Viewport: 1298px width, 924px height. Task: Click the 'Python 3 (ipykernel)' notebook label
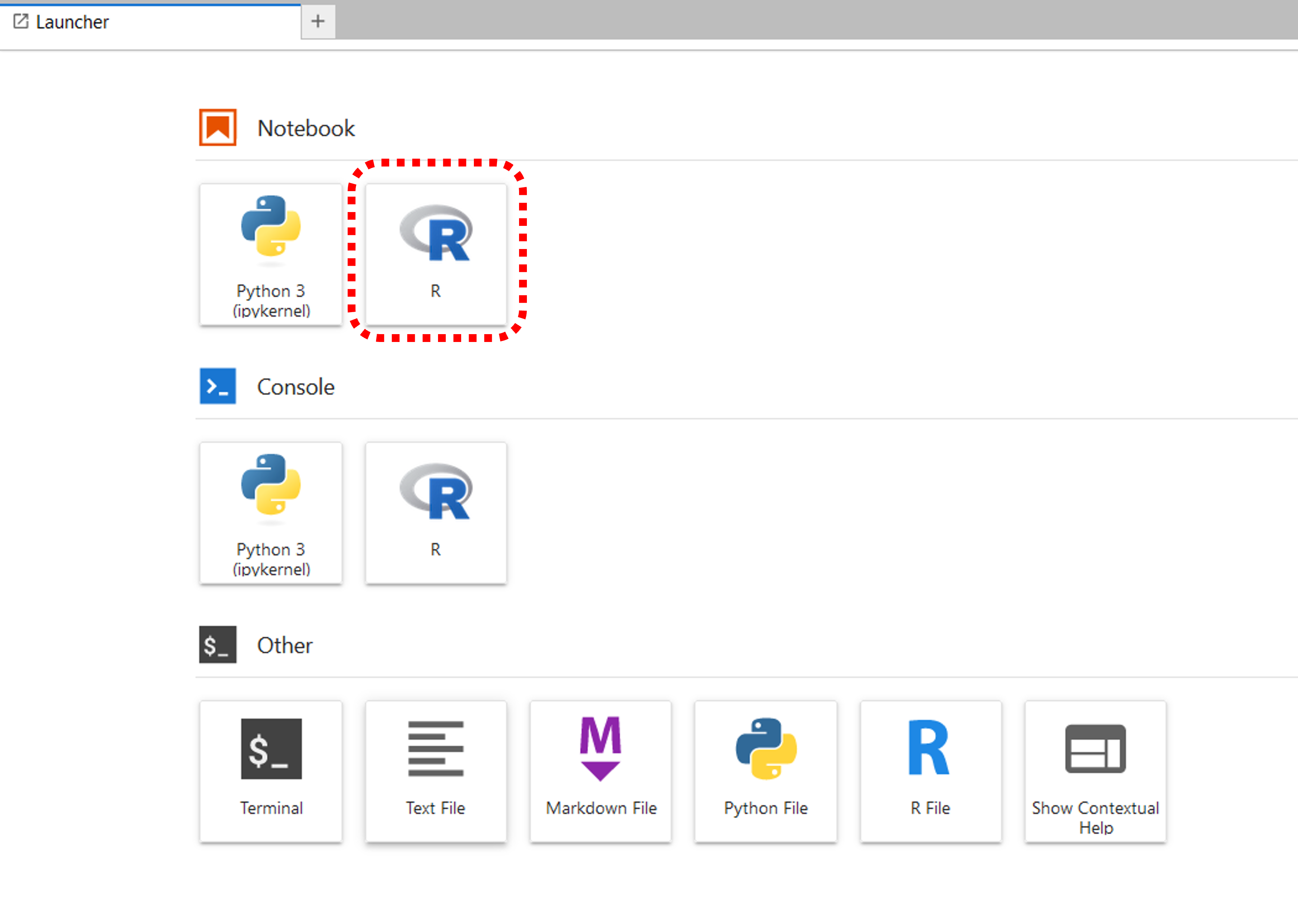click(271, 301)
